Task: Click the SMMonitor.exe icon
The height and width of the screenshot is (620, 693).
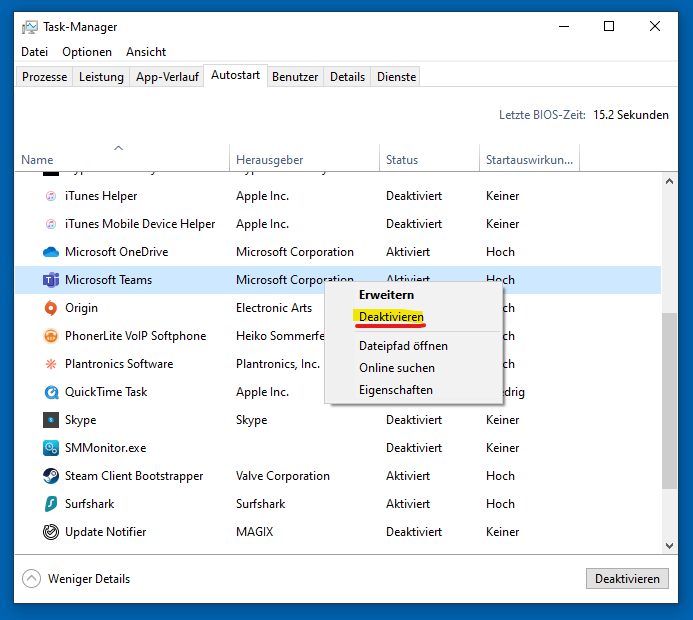Action: point(51,448)
